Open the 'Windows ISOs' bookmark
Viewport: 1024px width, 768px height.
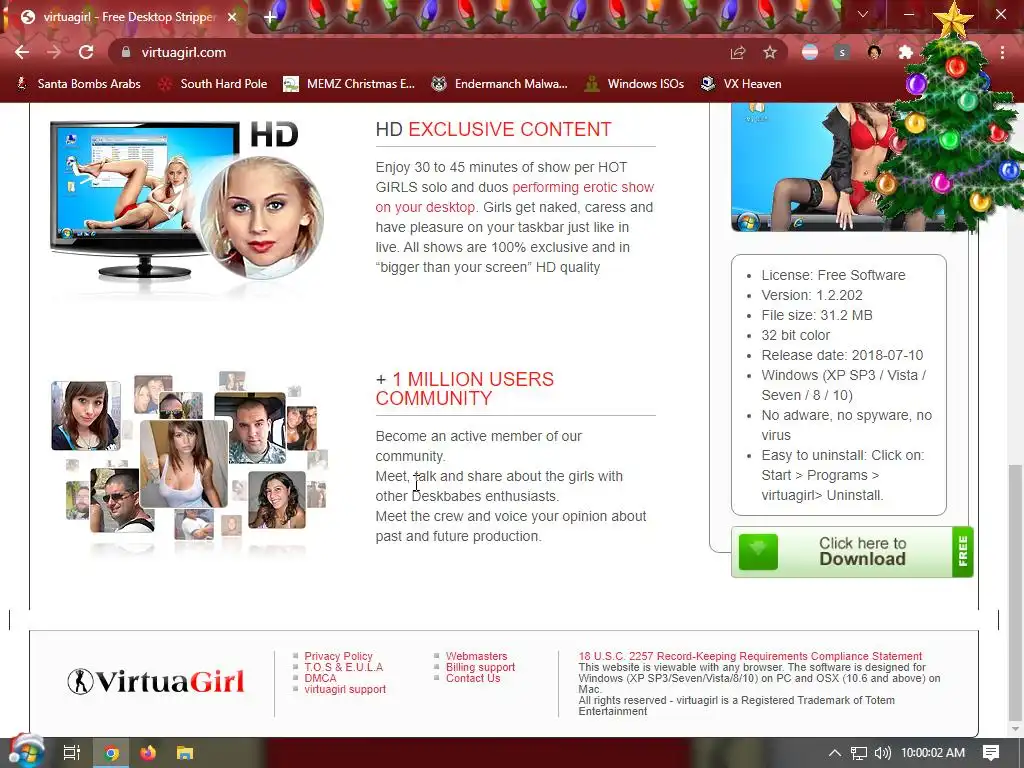click(634, 84)
